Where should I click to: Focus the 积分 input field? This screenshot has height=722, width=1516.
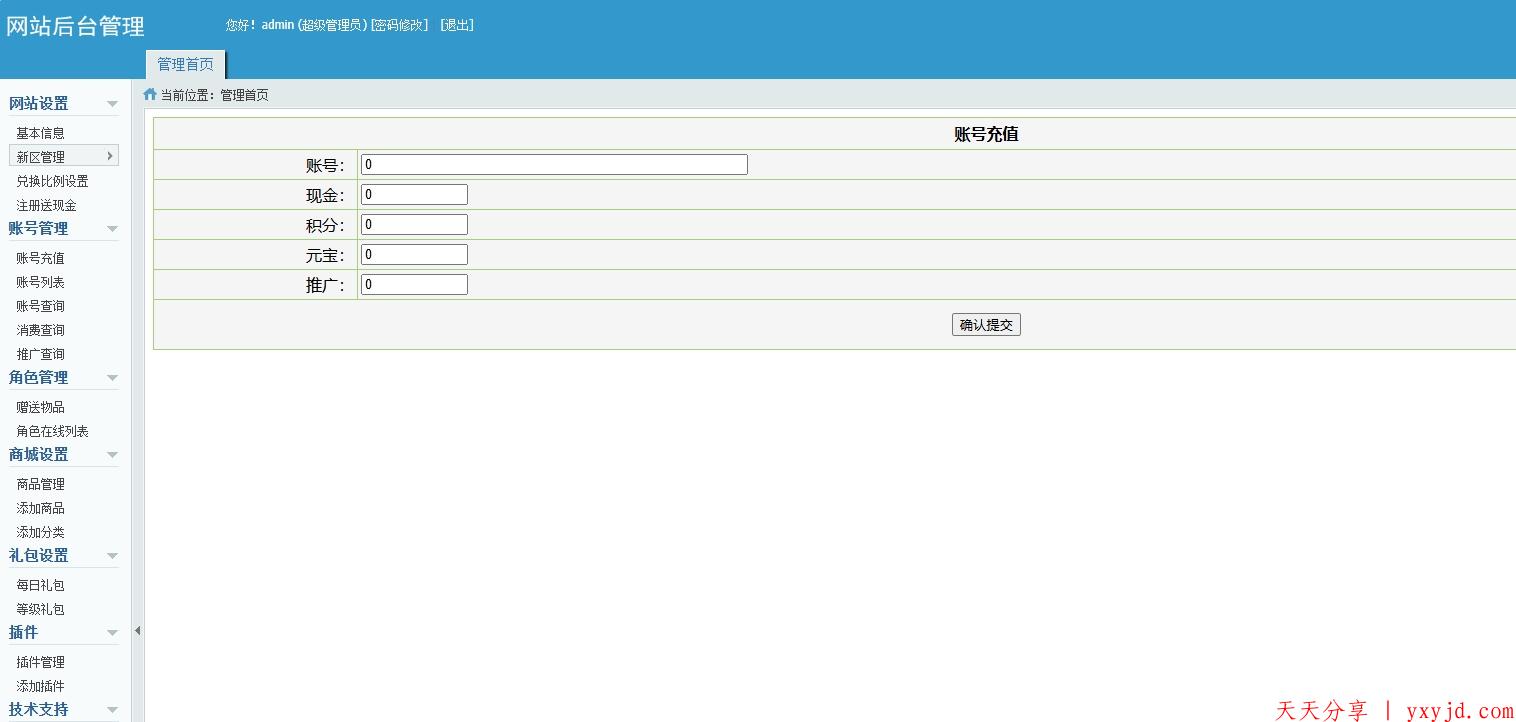(x=414, y=225)
